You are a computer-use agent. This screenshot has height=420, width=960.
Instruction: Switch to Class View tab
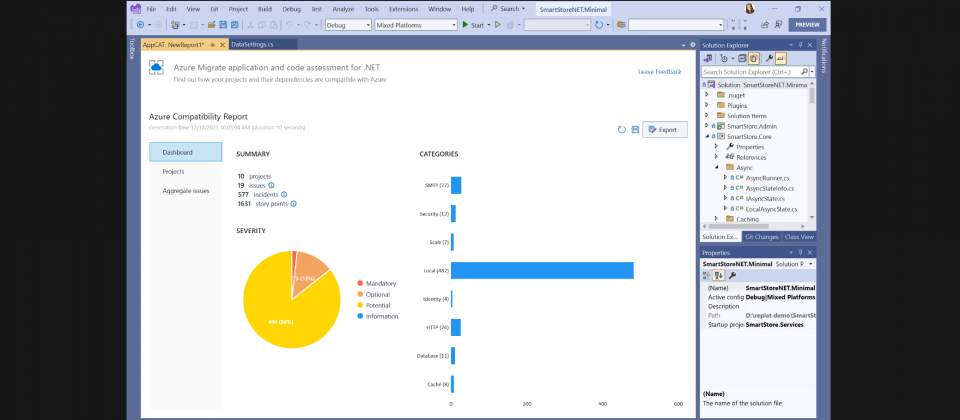tap(798, 236)
